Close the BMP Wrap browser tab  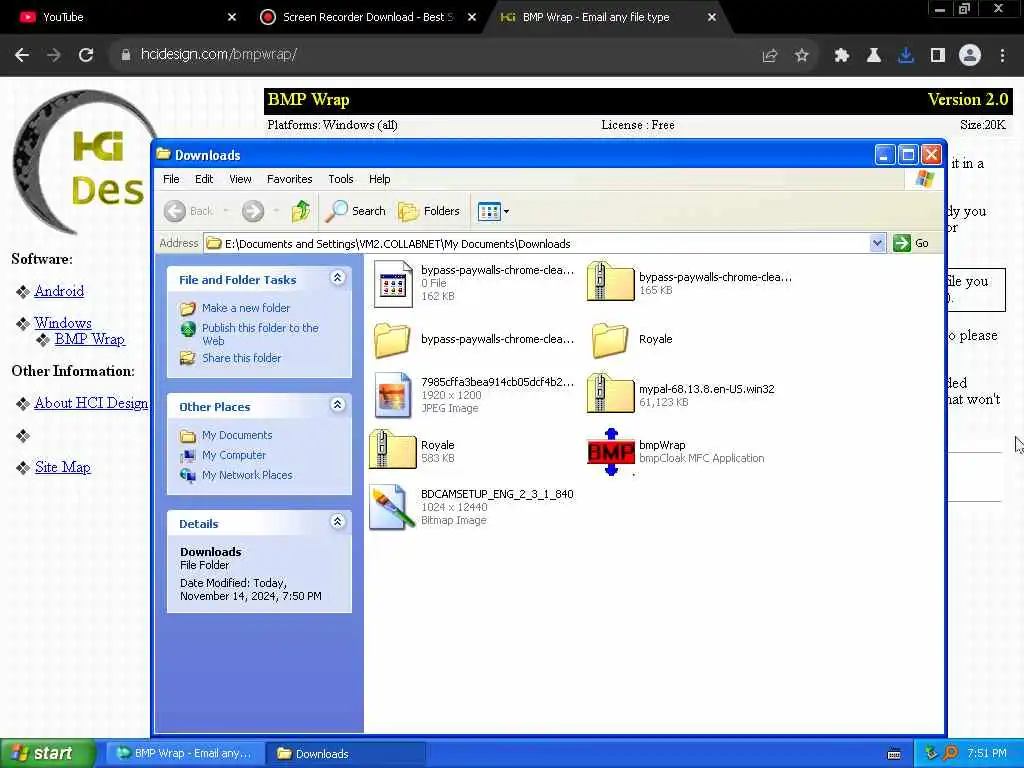(712, 17)
